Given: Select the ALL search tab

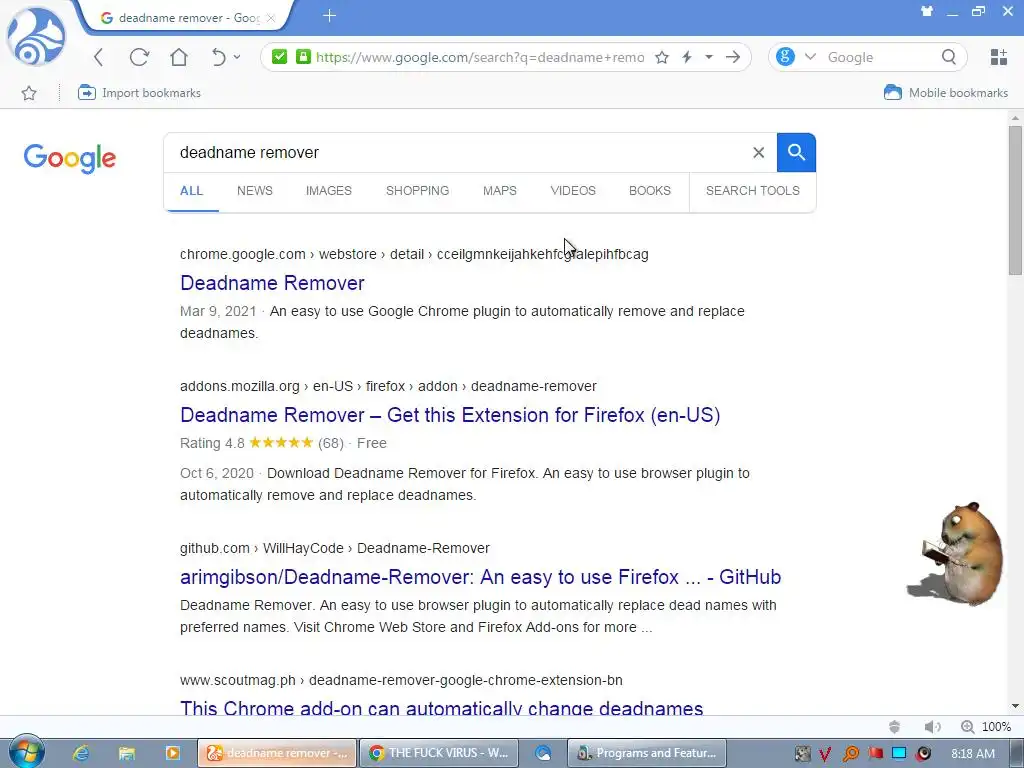Looking at the screenshot, I should point(191,191).
